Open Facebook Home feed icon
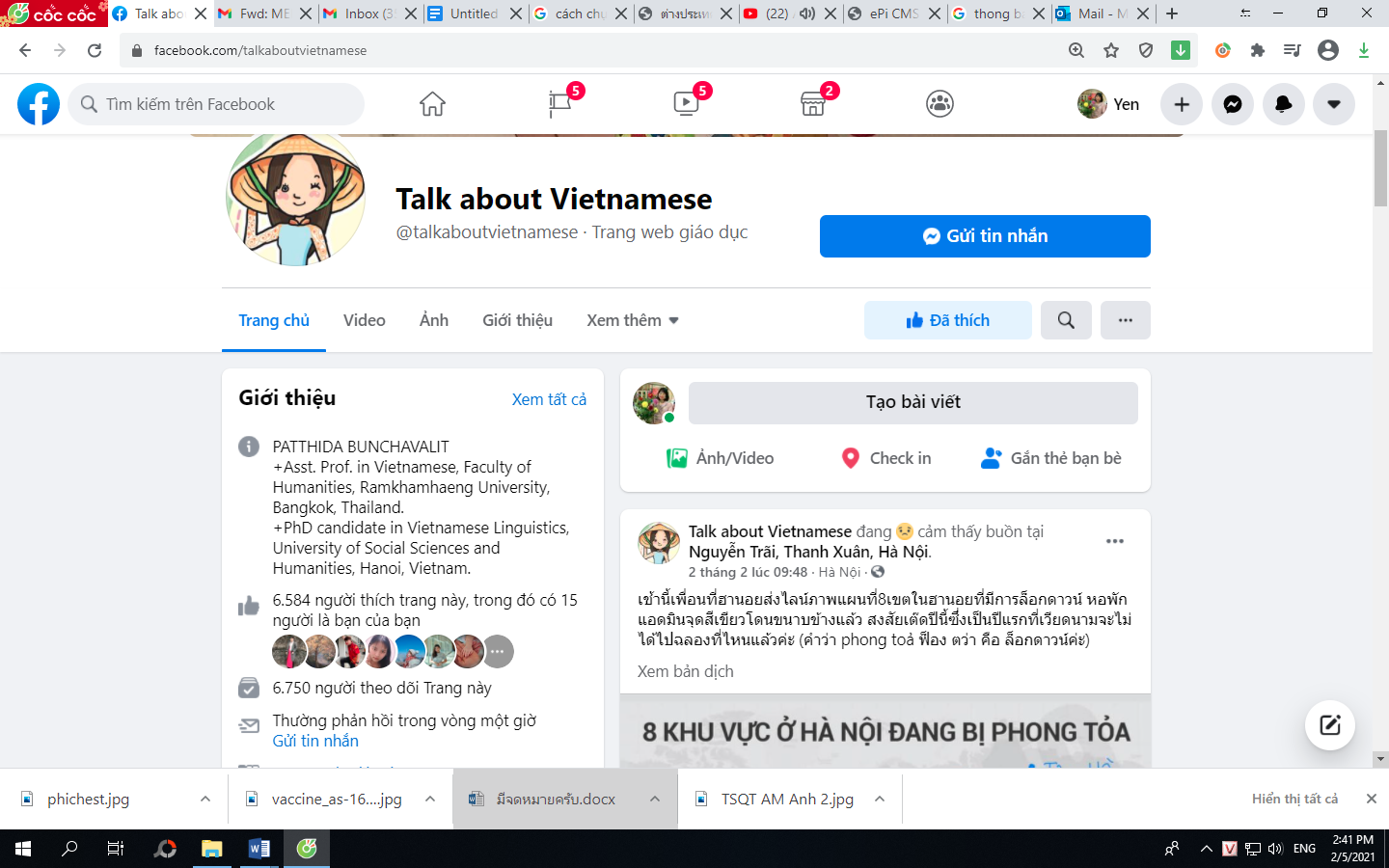This screenshot has width=1389, height=868. [x=432, y=104]
